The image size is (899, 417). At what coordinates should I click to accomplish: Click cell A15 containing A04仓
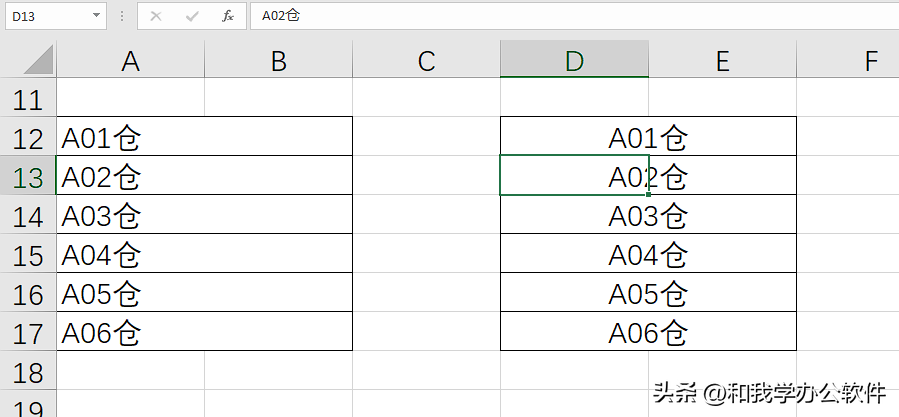(204, 254)
